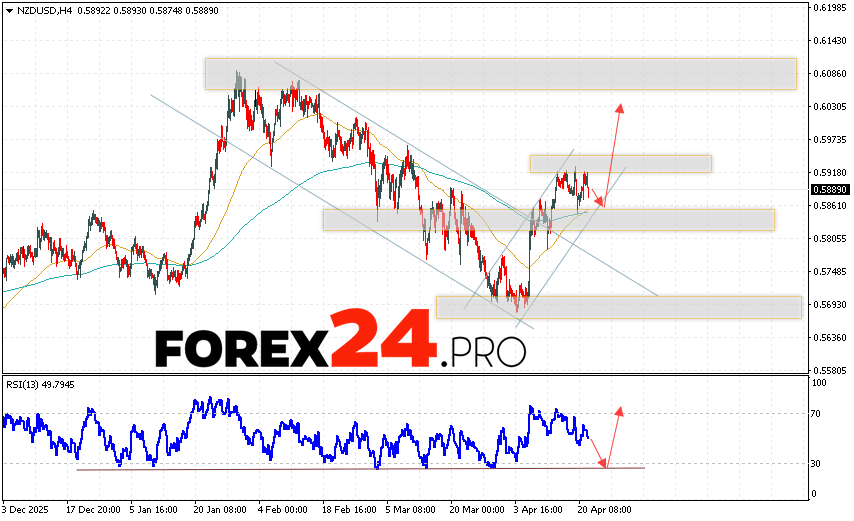Click the 0.61985 price axis label
This screenshot has height=521, width=854.
pos(830,8)
